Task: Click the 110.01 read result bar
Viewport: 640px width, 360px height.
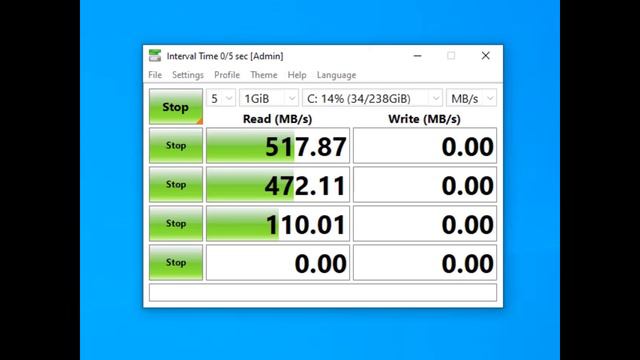Action: pos(278,224)
